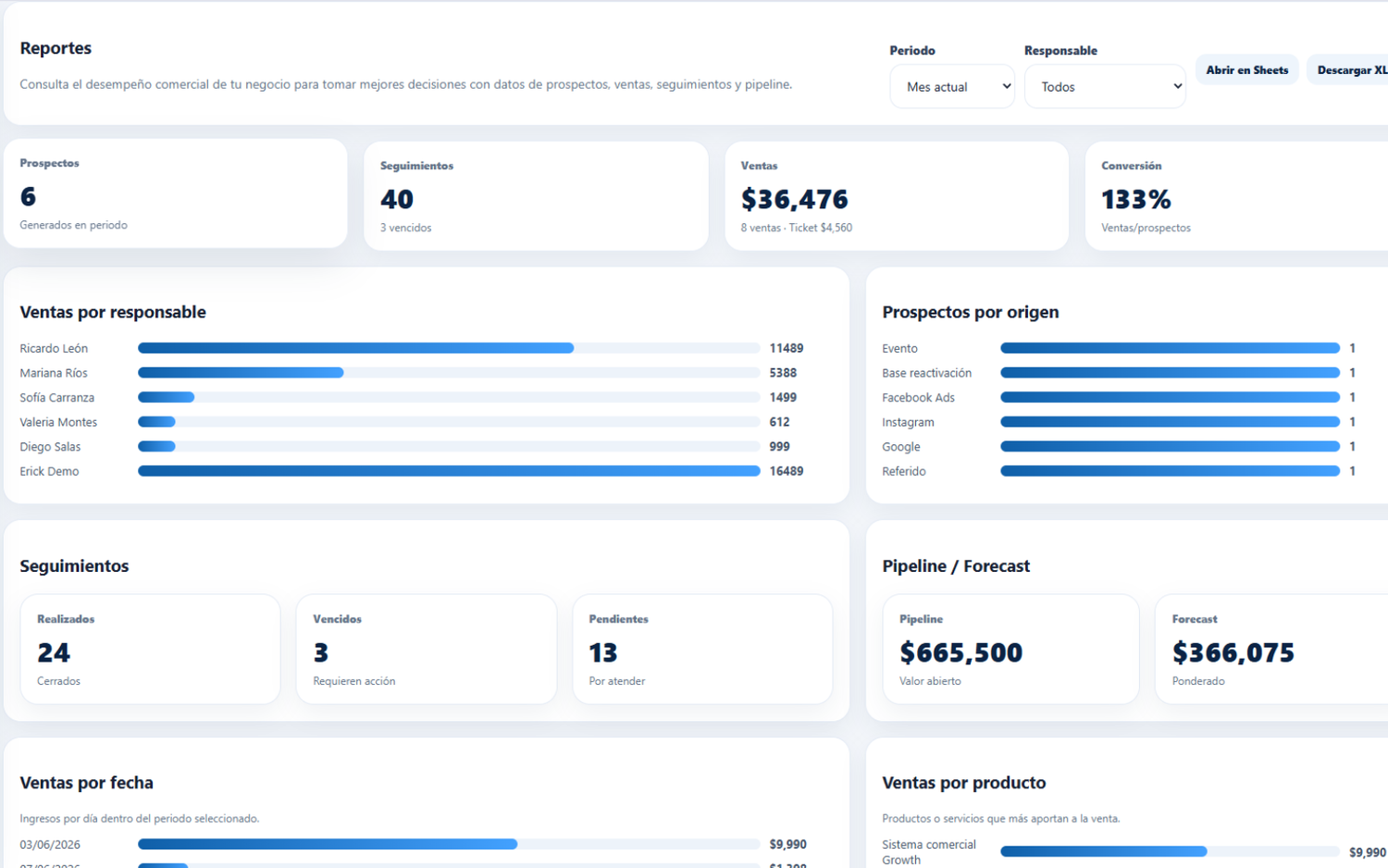Click Mariana Ríos's sales progress bar
Screen dimensions: 1388x868
coord(449,373)
